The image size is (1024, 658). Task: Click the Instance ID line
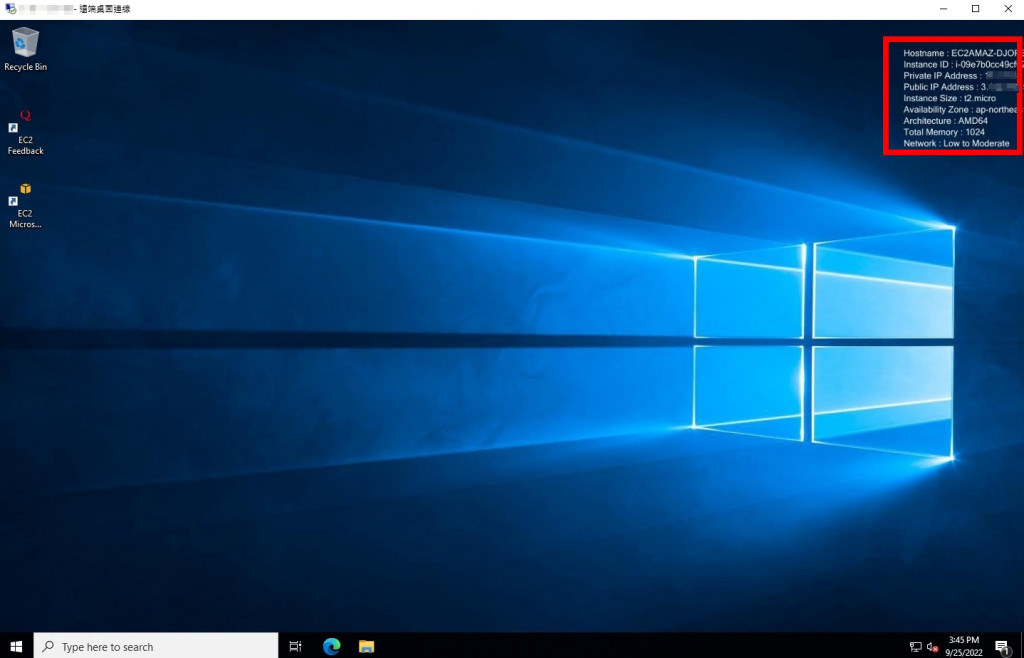click(960, 64)
